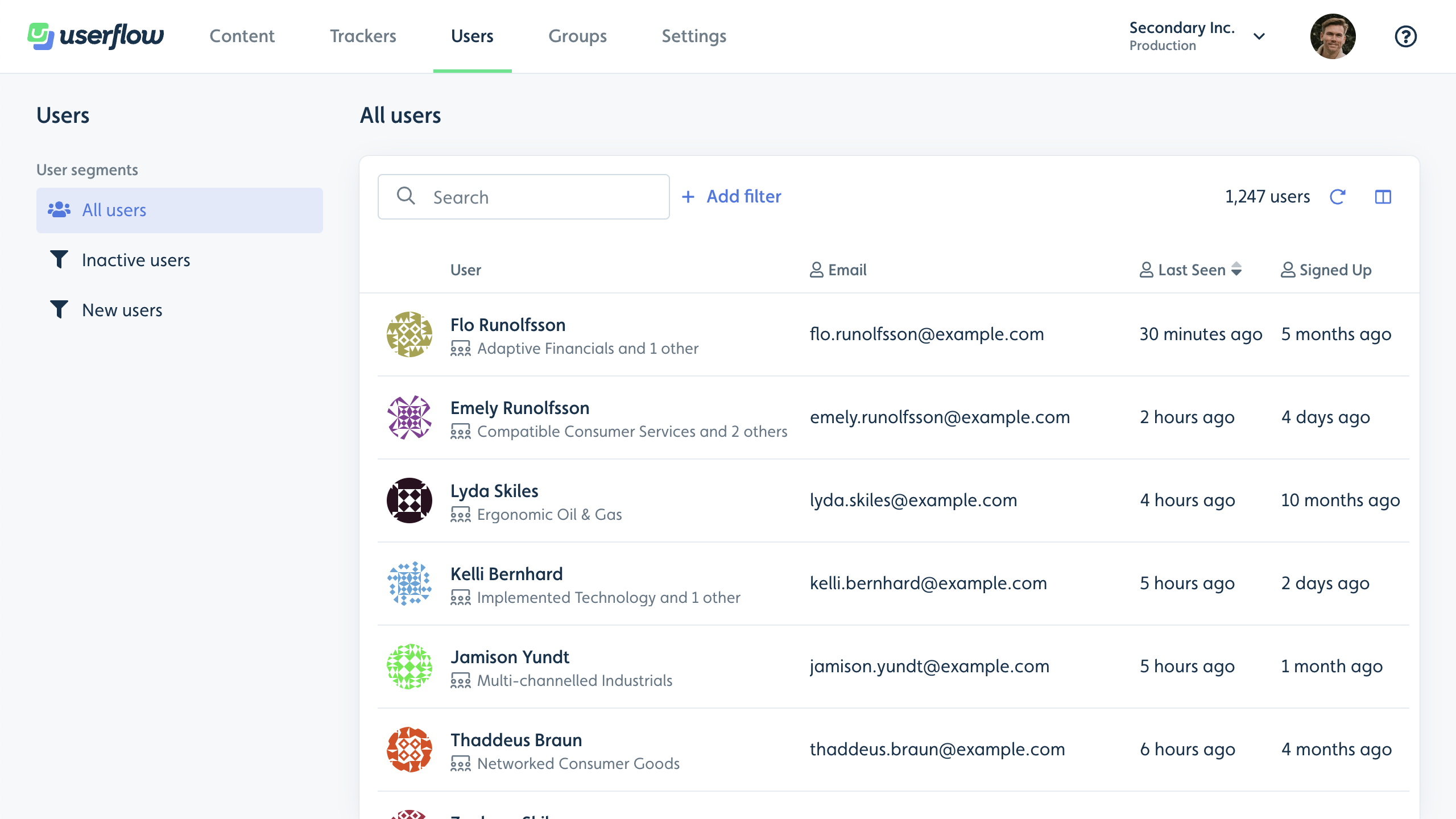
Task: Click the 'Ergonomic Oil & Gas' company
Action: coord(549,514)
